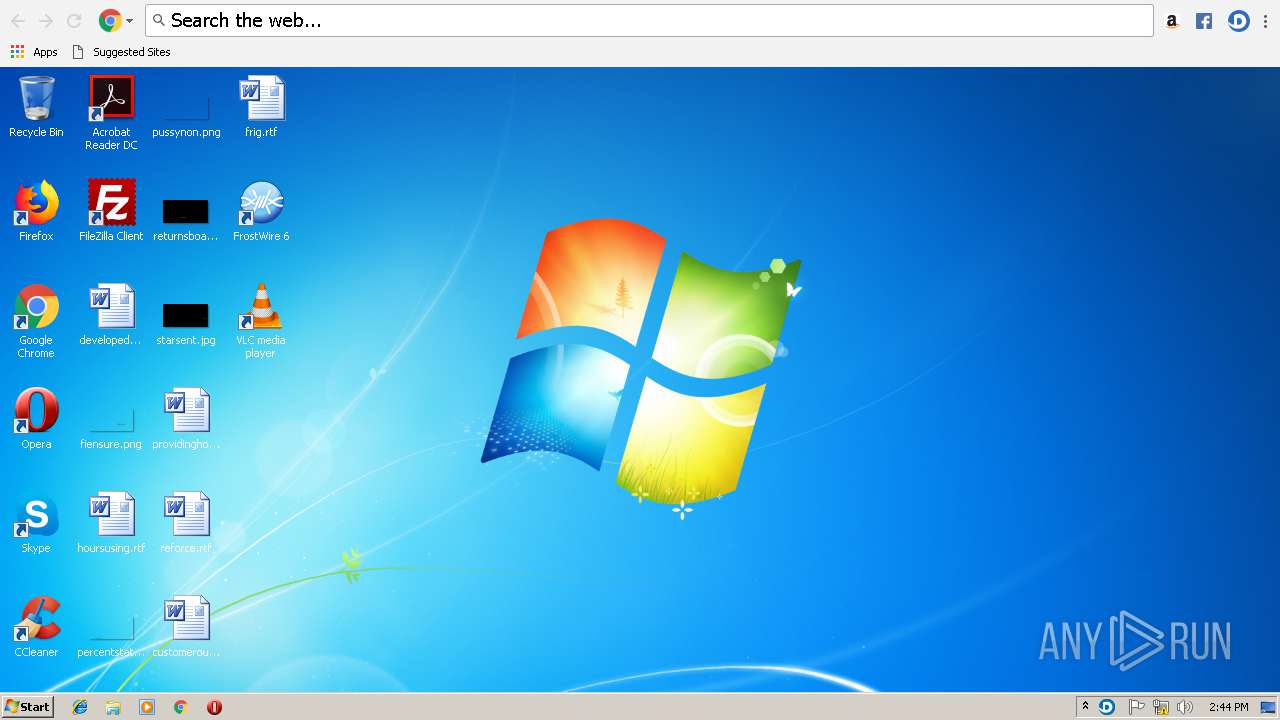Open the Chrome logo dropdown arrow
The image size is (1280, 720).
[129, 20]
